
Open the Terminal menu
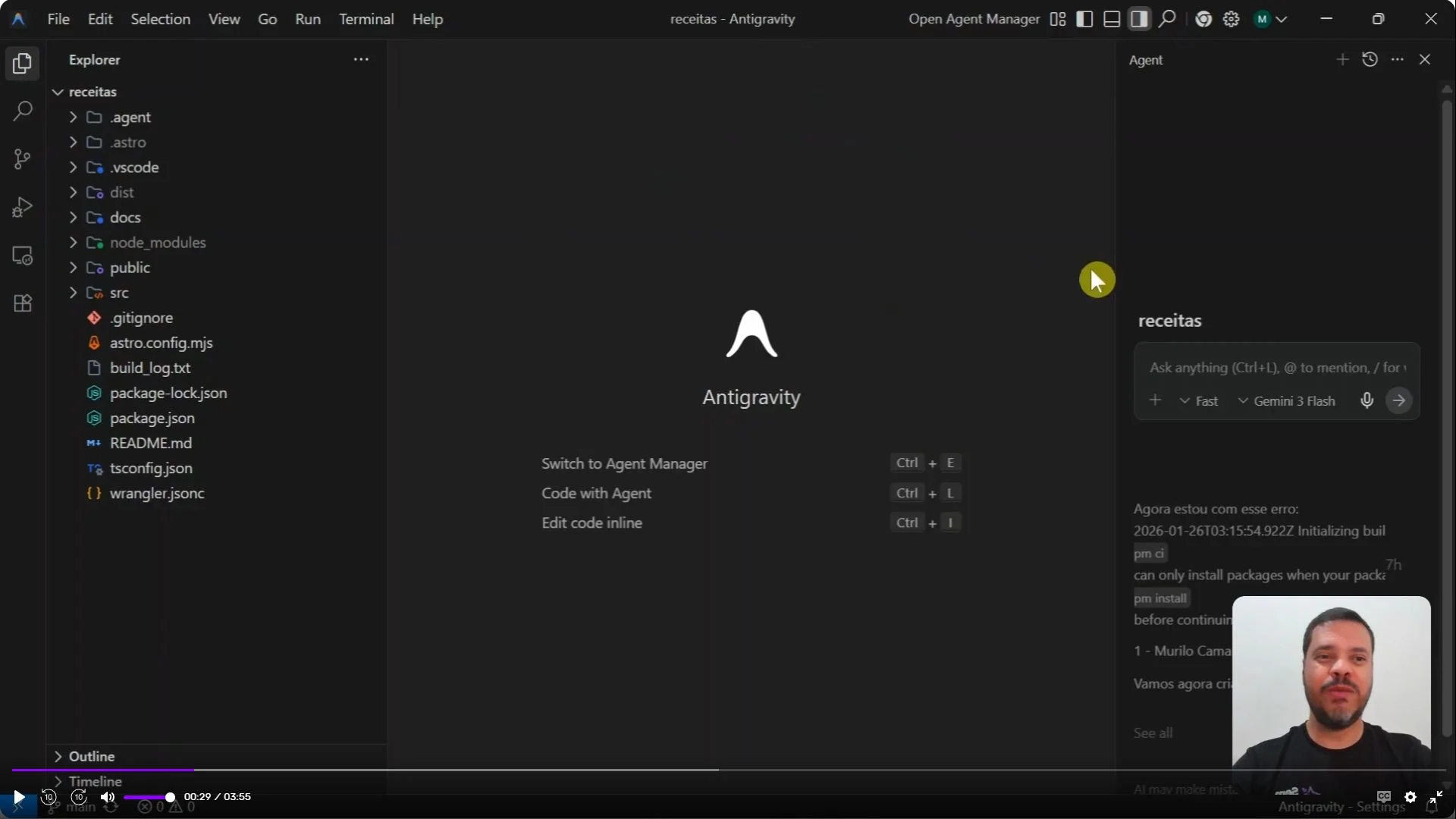pyautogui.click(x=366, y=19)
